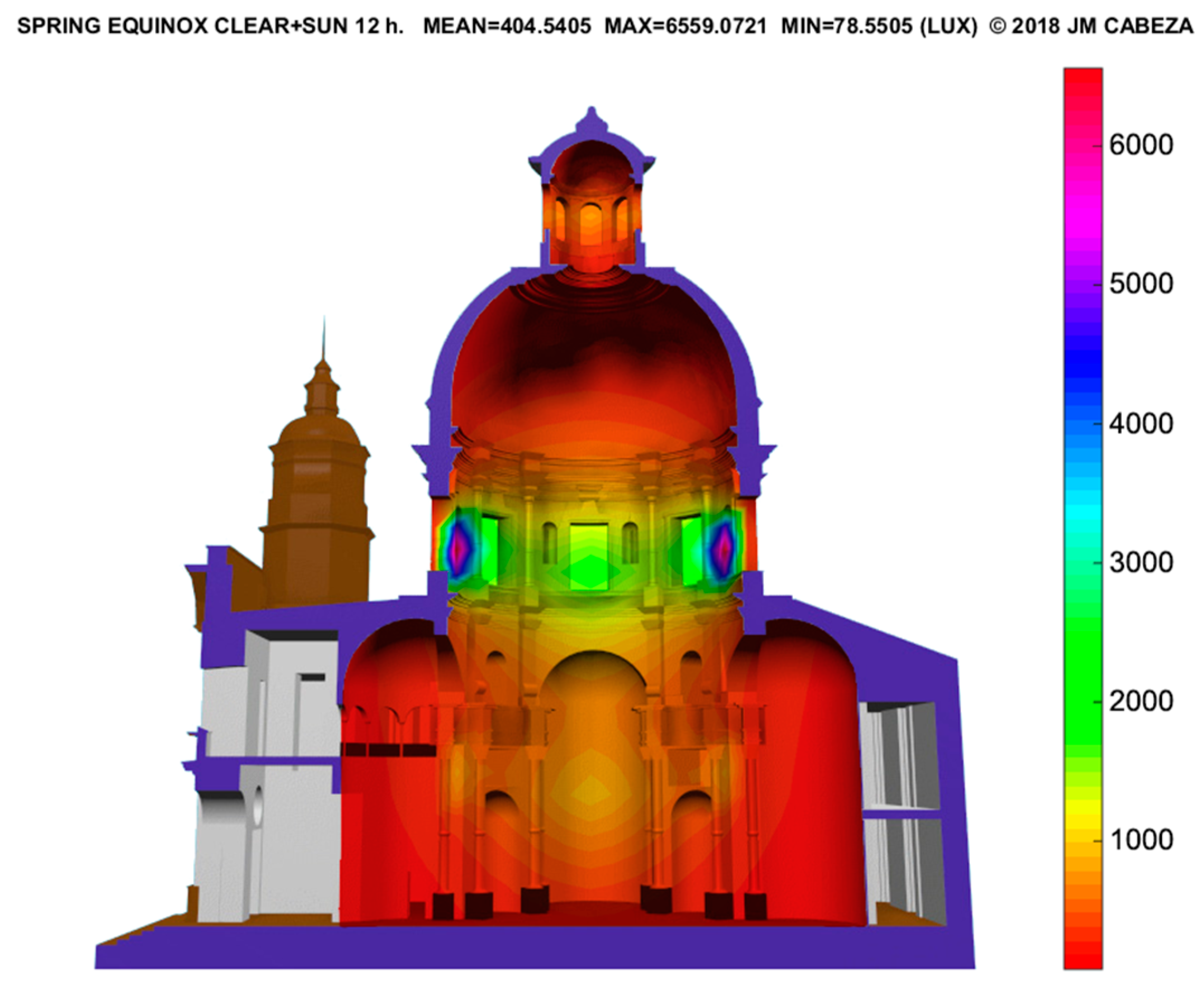The width and height of the screenshot is (1204, 990).
Task: Click the 5000 tick label on the colorbar
Action: (1141, 284)
